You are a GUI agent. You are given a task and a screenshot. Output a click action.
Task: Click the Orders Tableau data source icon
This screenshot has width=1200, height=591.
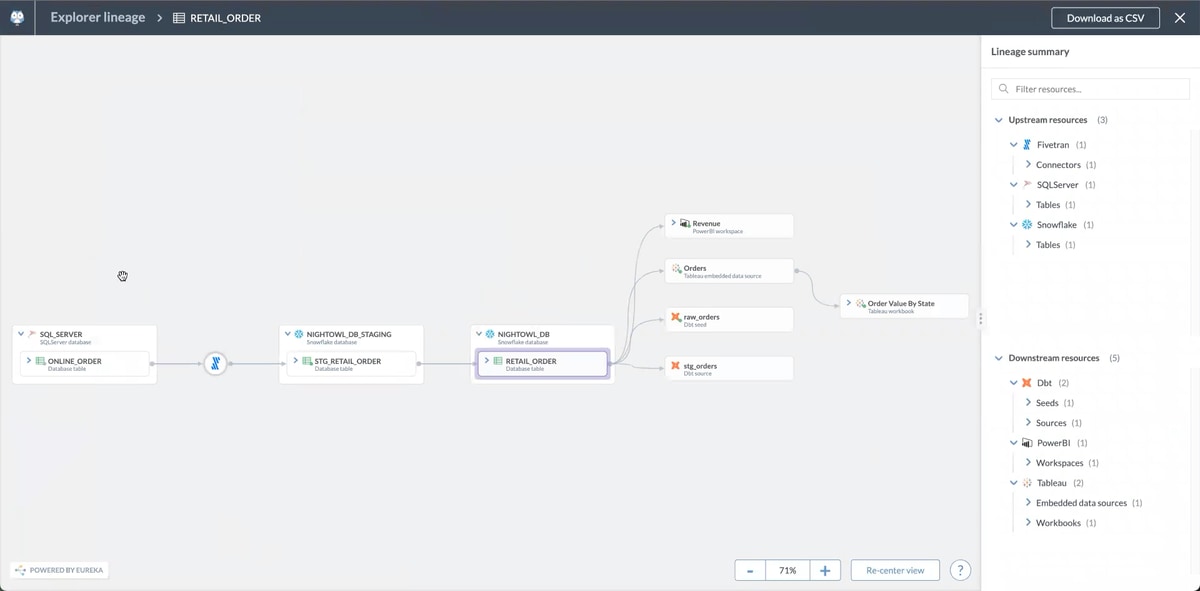pyautogui.click(x=677, y=268)
